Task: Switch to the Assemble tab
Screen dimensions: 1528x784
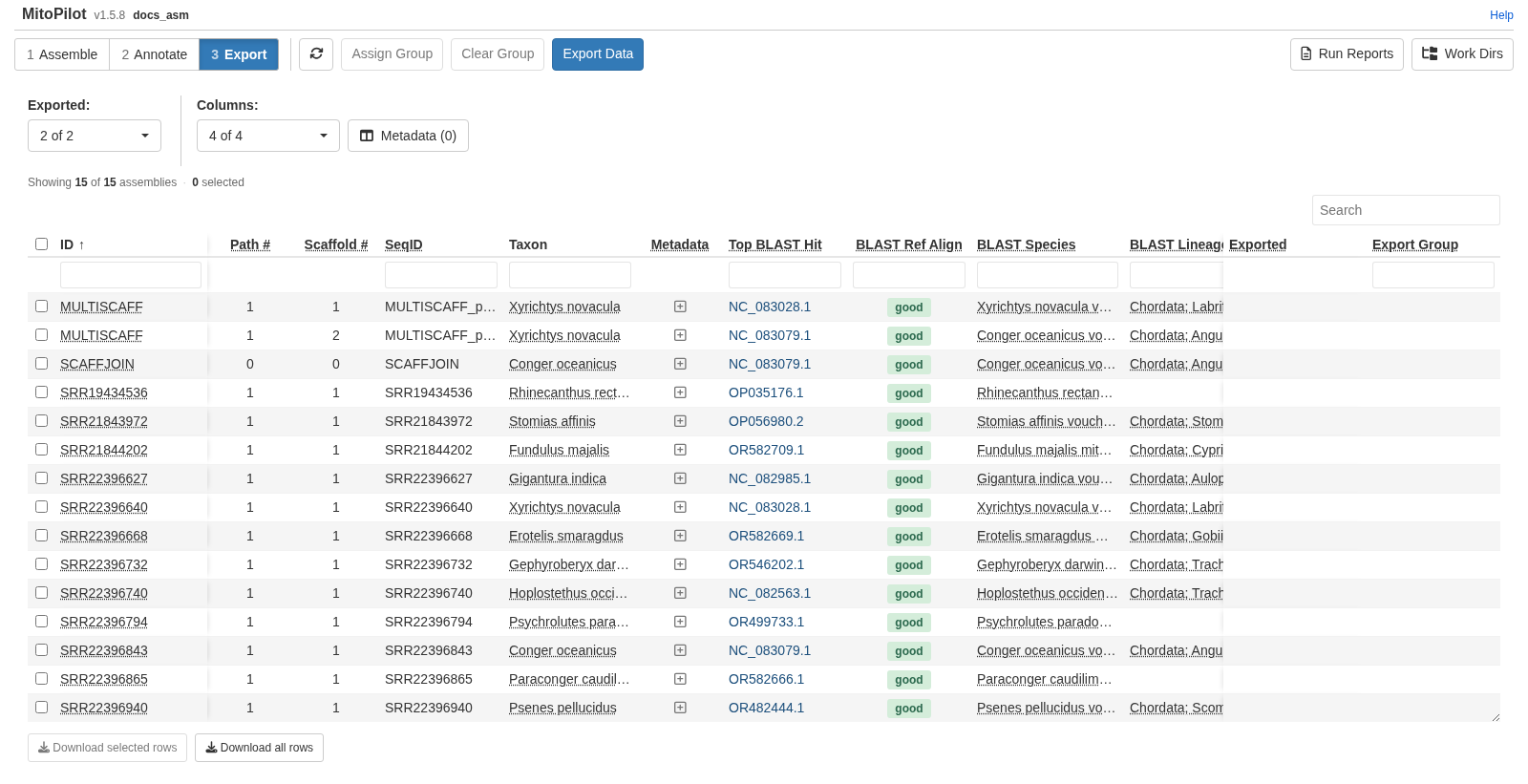Action: [62, 54]
